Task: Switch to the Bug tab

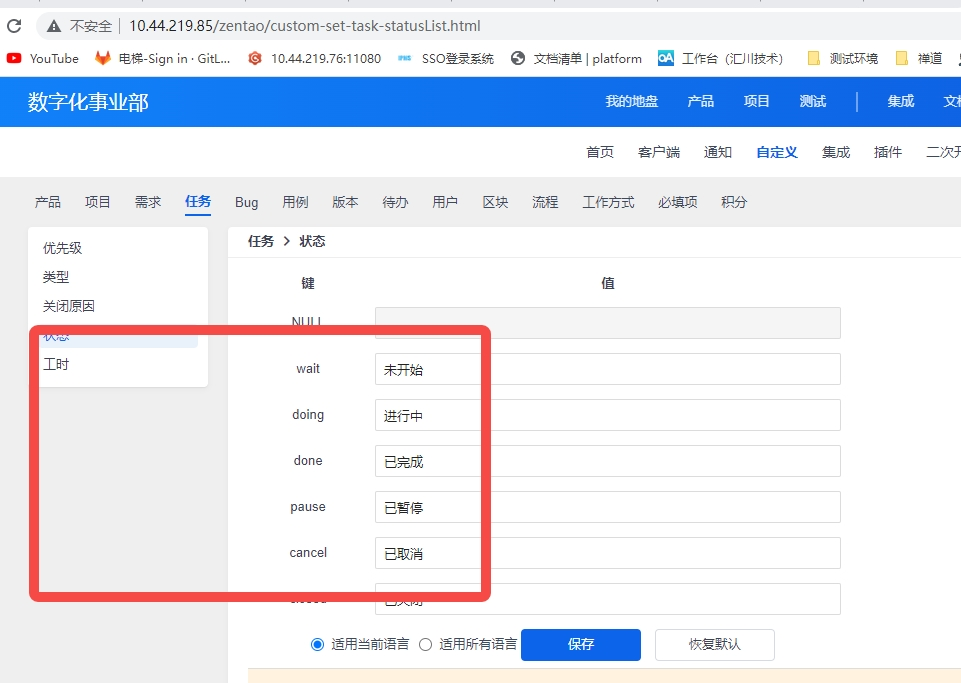Action: (247, 202)
